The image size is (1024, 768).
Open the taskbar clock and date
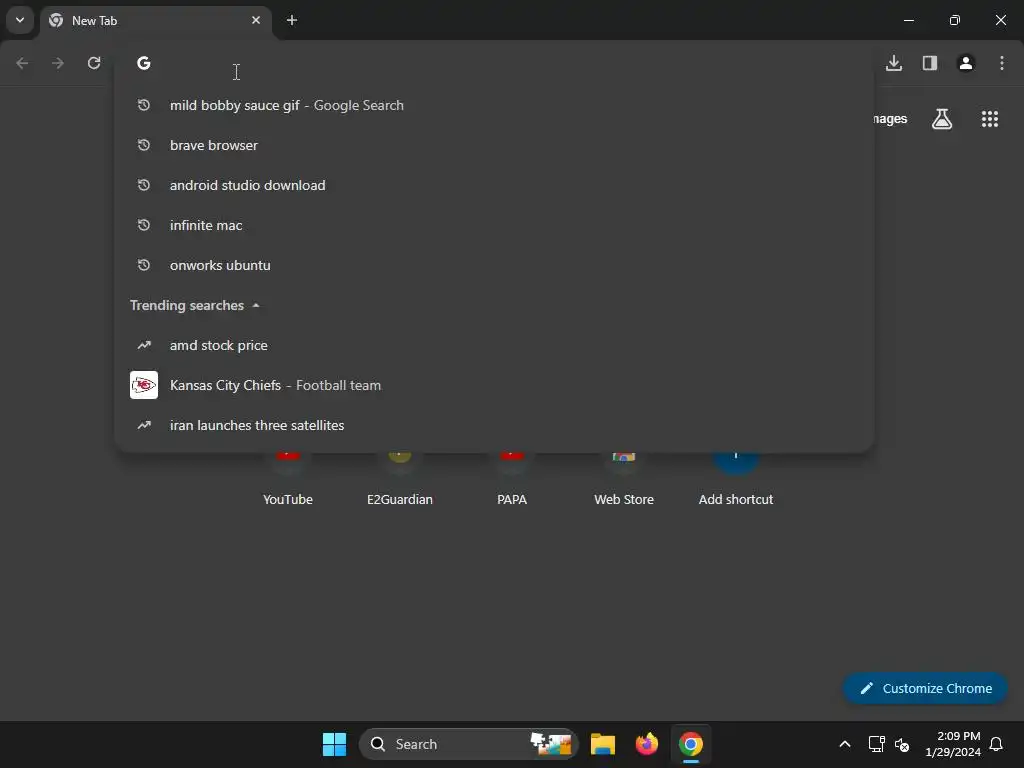[953, 744]
